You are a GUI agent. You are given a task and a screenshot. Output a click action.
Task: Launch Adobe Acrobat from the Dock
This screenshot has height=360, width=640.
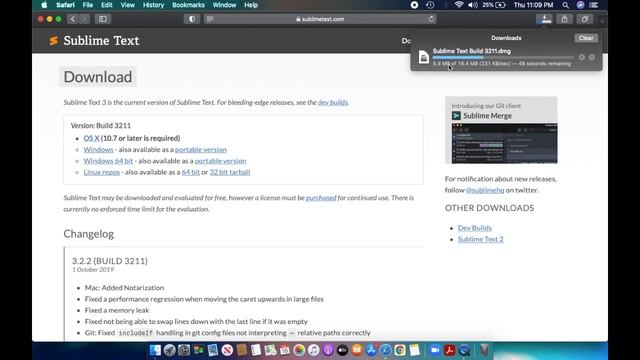click(x=450, y=350)
